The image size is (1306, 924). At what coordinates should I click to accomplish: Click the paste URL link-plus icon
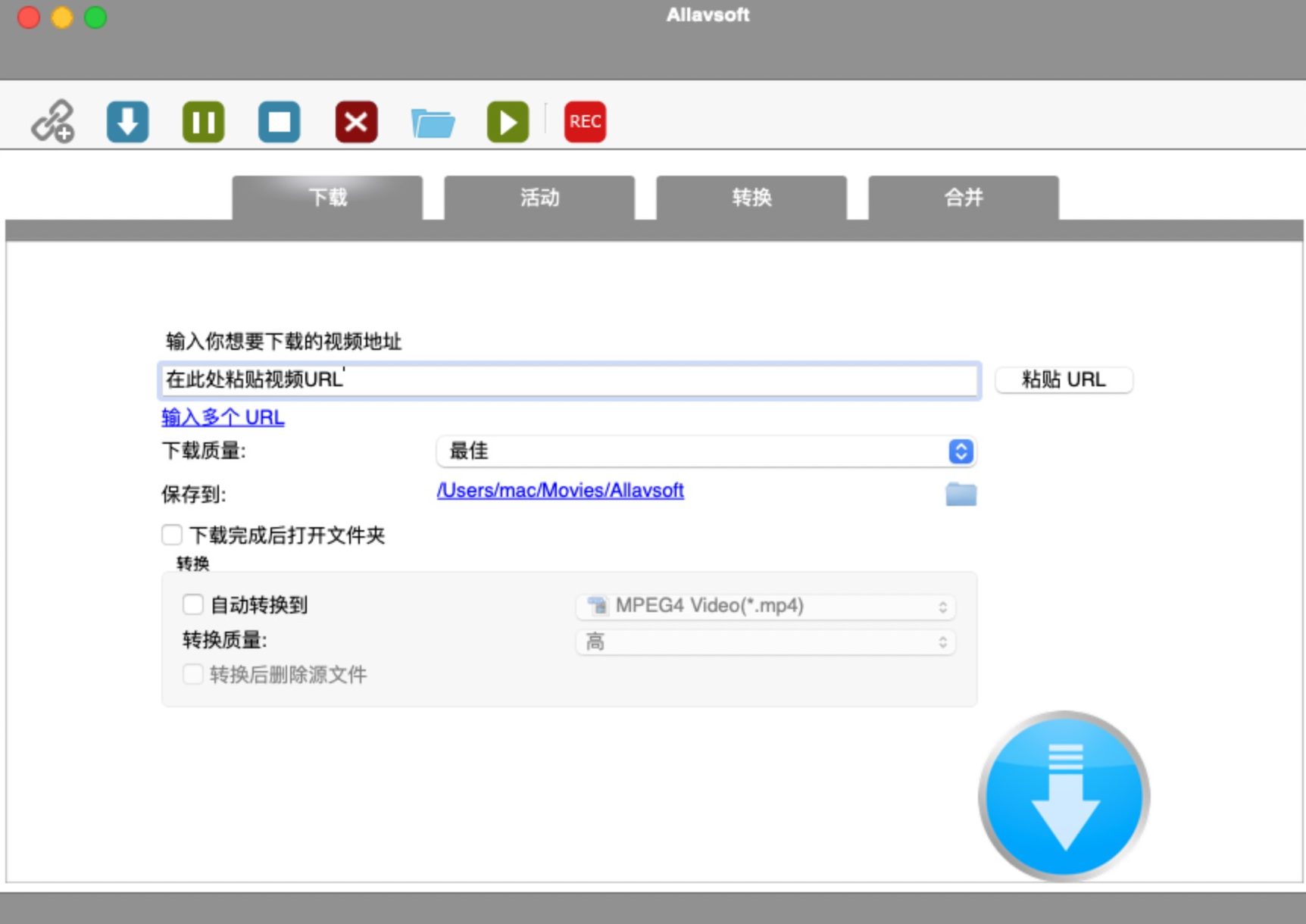pyautogui.click(x=52, y=121)
